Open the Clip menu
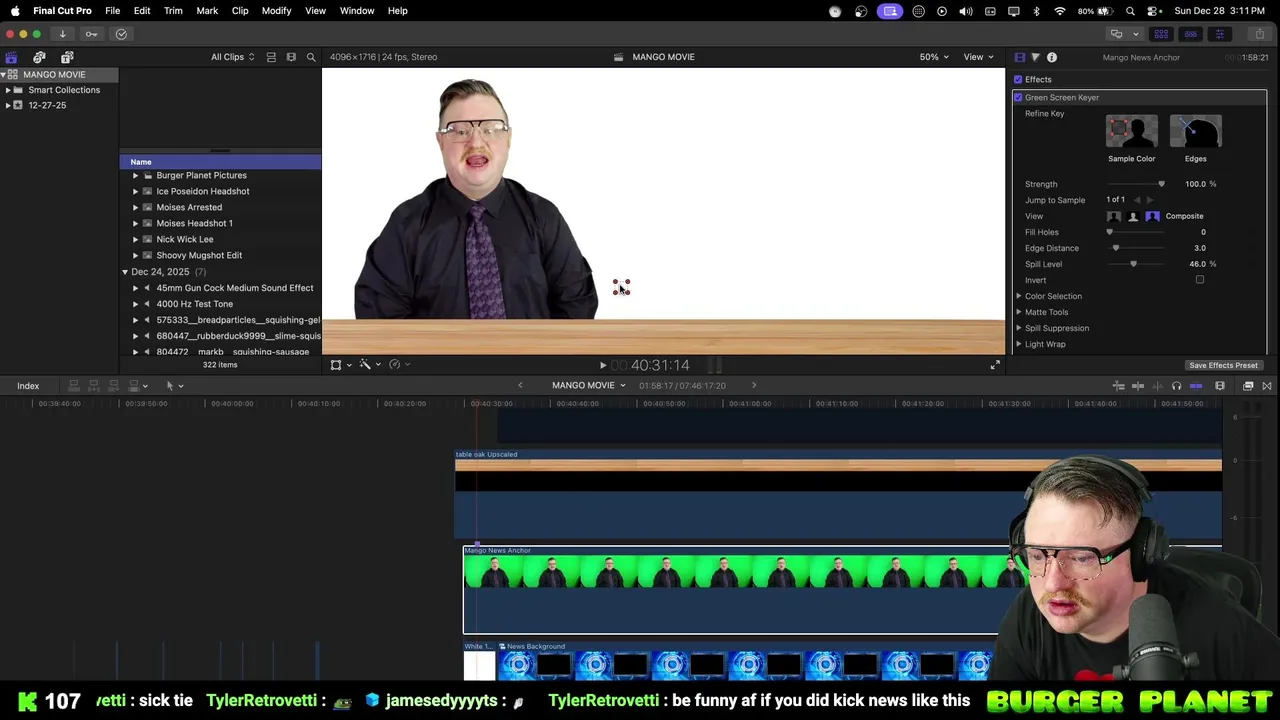 (240, 11)
